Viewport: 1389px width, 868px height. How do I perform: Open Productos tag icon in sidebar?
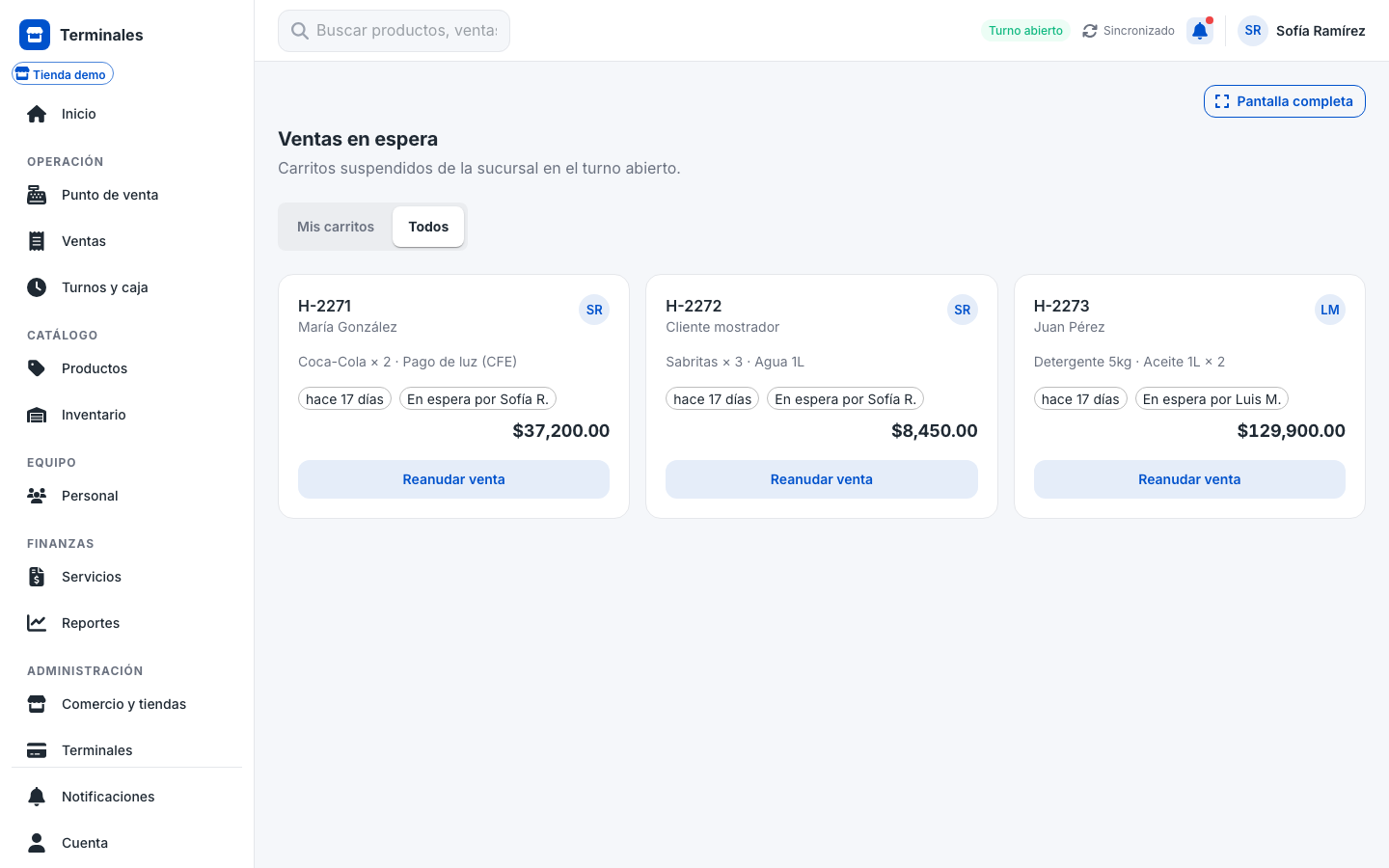[37, 368]
